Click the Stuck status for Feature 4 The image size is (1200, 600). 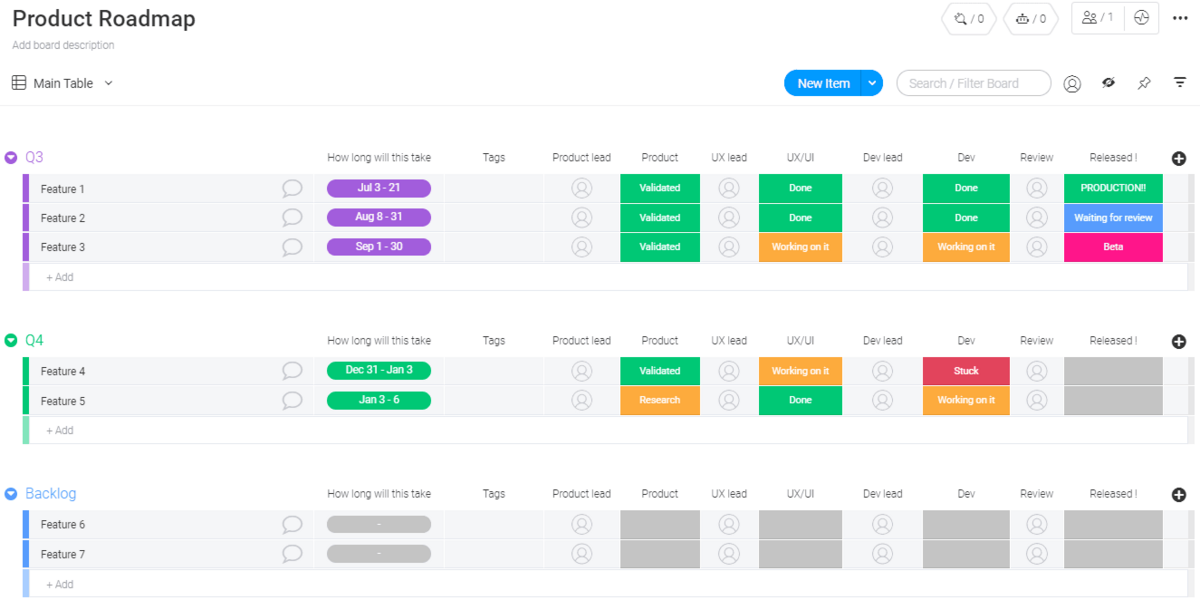tap(965, 371)
